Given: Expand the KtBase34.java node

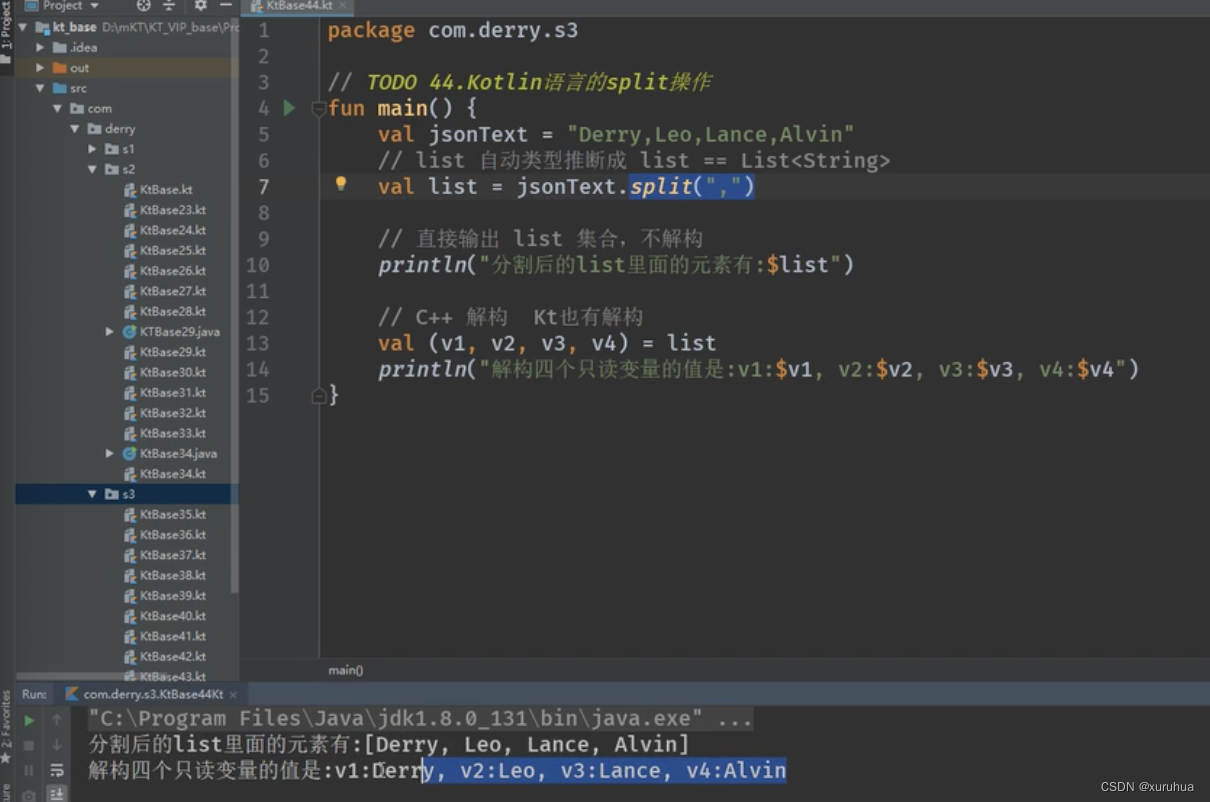Looking at the screenshot, I should 110,453.
